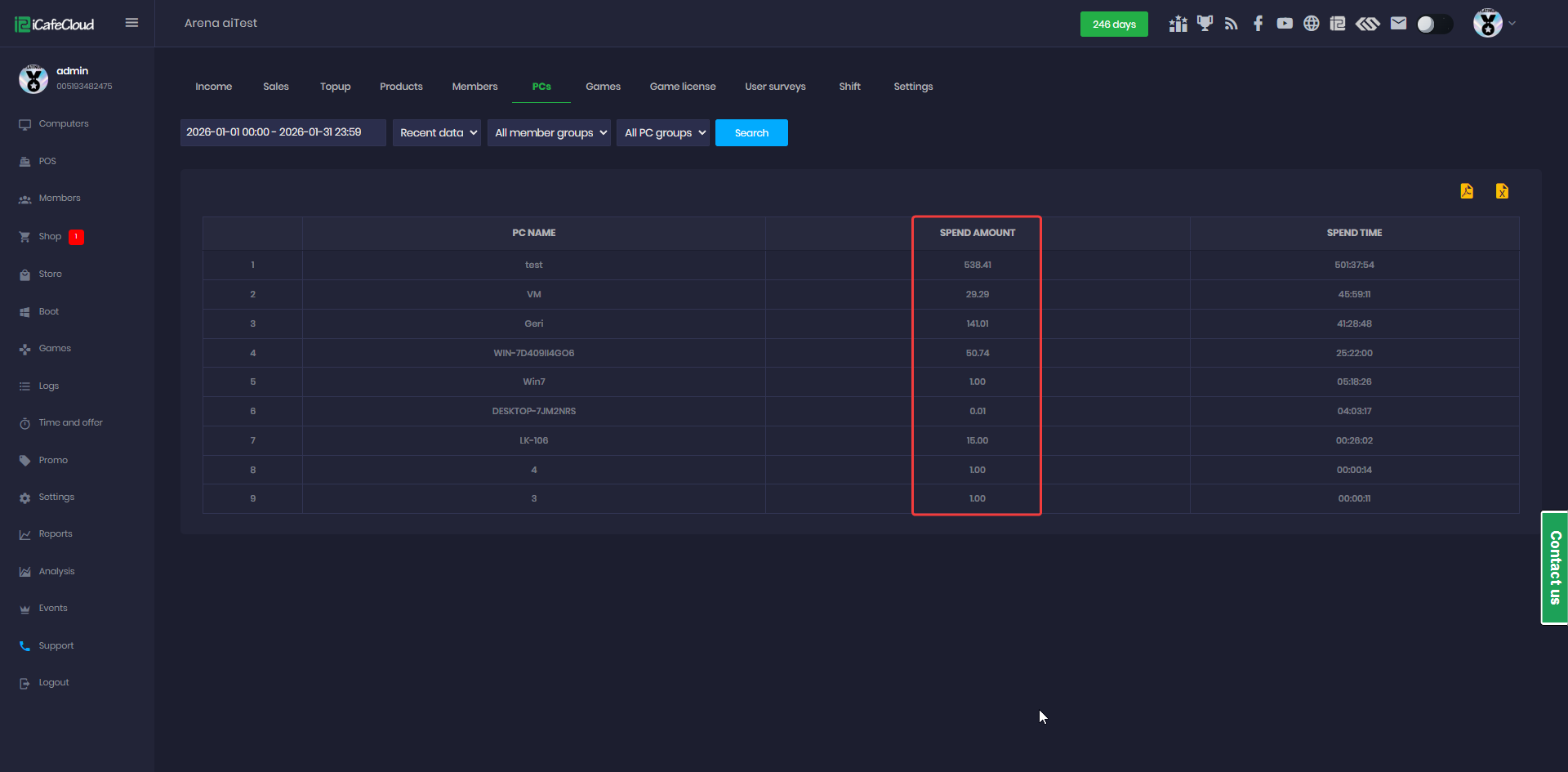Screen dimensions: 1568x772
Task: Expand the profile avatar menu arrow
Action: (1512, 24)
